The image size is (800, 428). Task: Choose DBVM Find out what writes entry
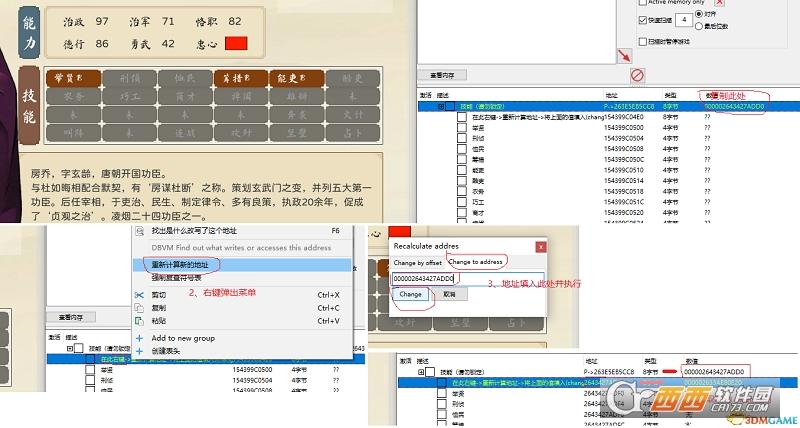pos(243,247)
